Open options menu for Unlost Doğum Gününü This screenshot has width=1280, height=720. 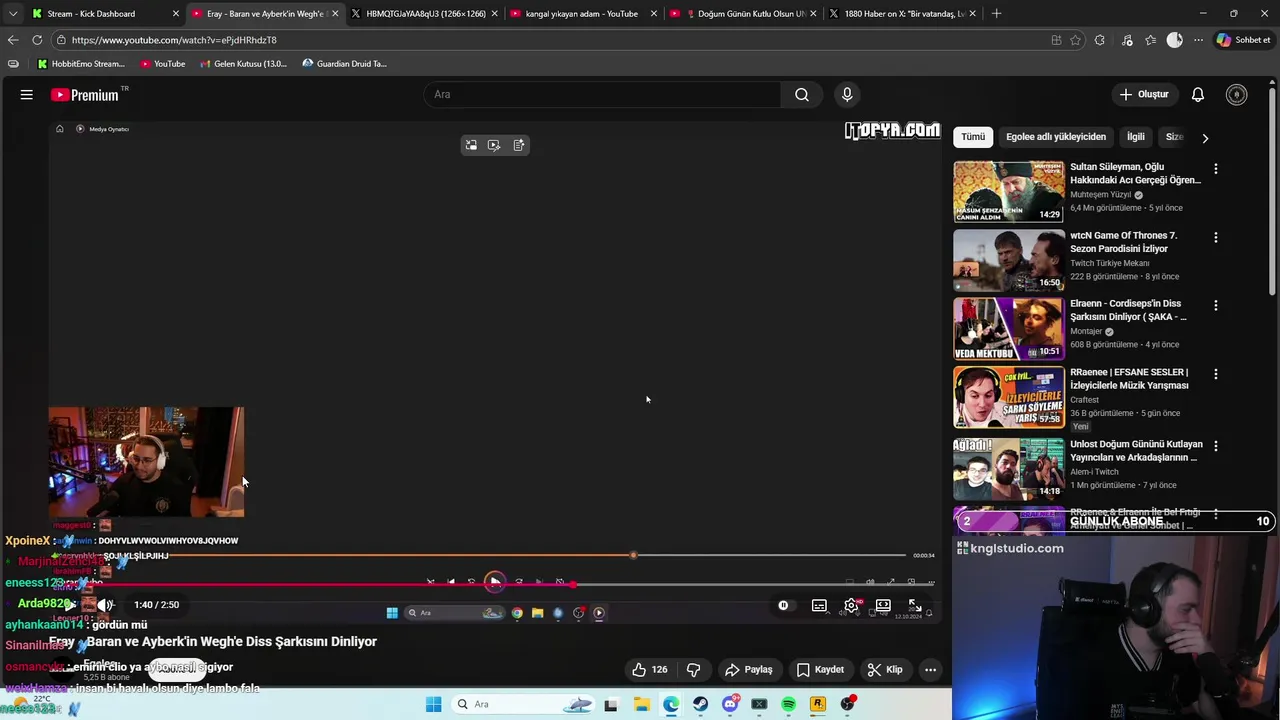(x=1216, y=446)
